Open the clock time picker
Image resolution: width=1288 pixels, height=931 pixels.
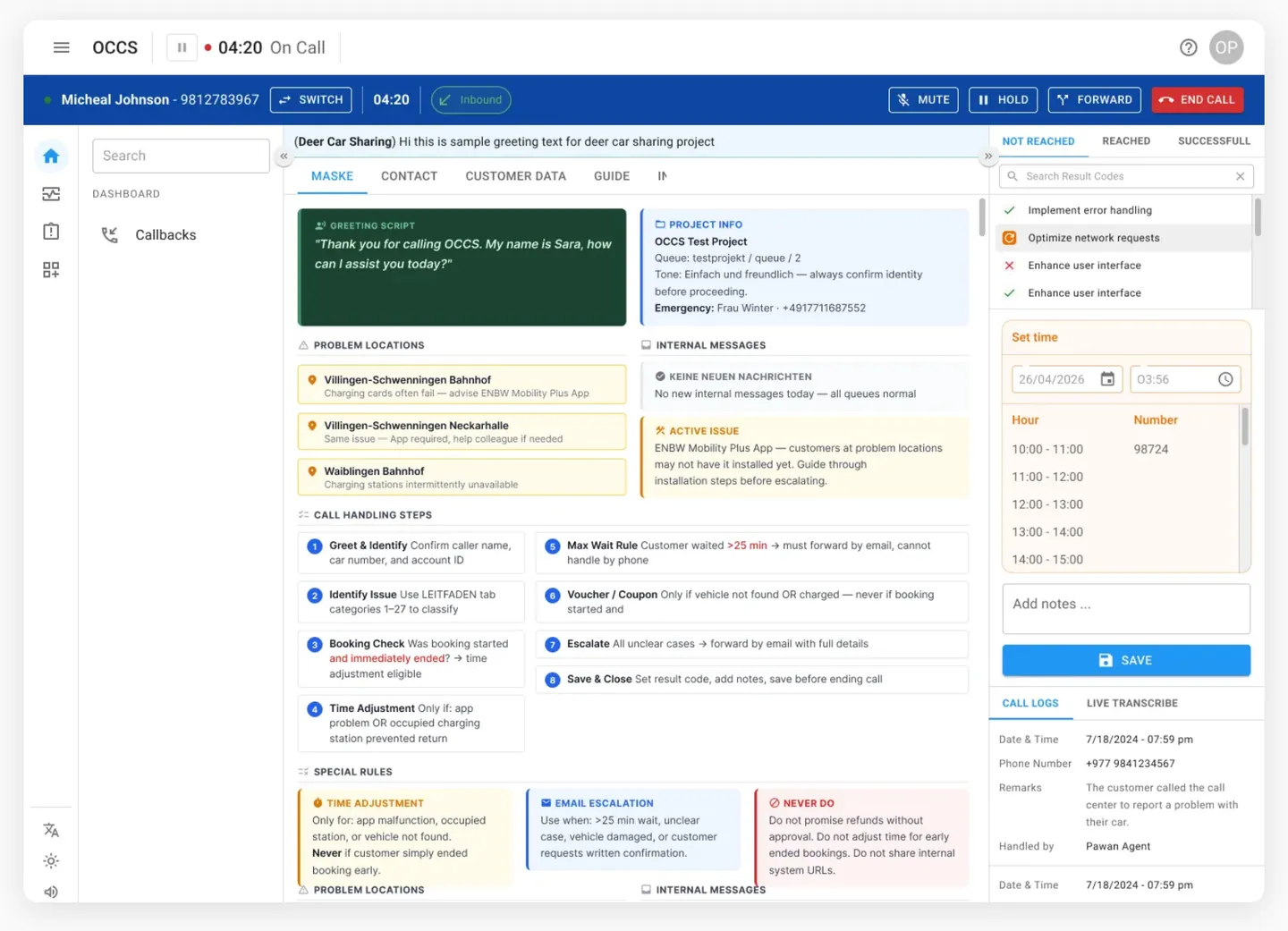1225,379
